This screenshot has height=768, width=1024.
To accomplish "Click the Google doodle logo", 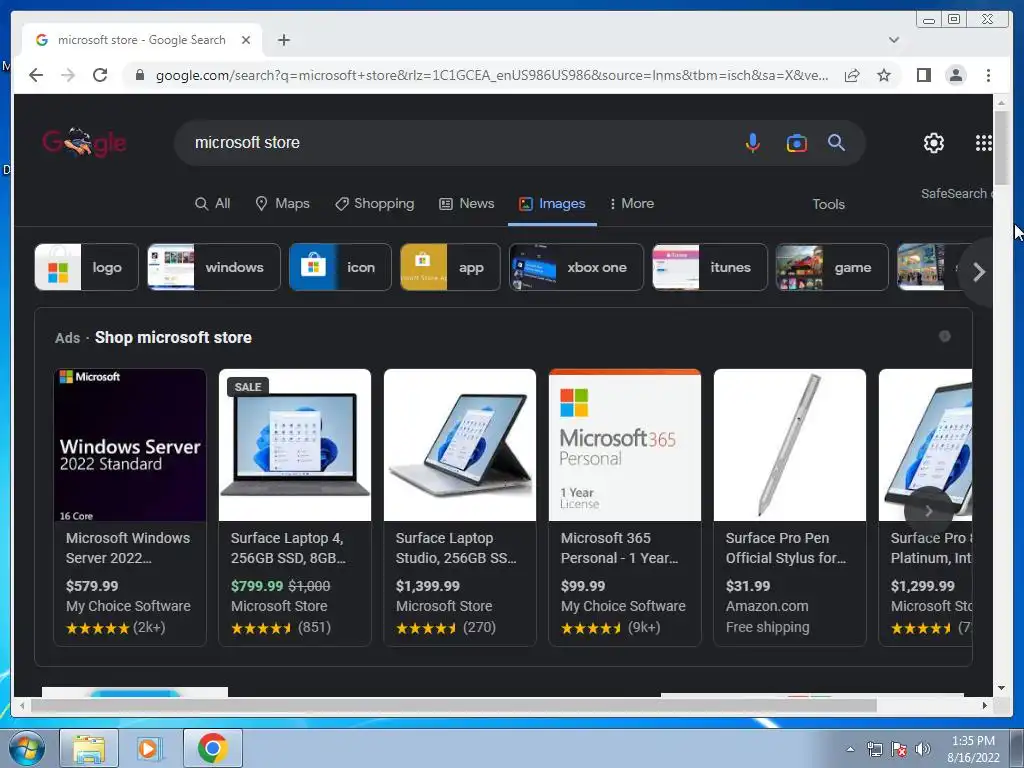I will point(84,142).
